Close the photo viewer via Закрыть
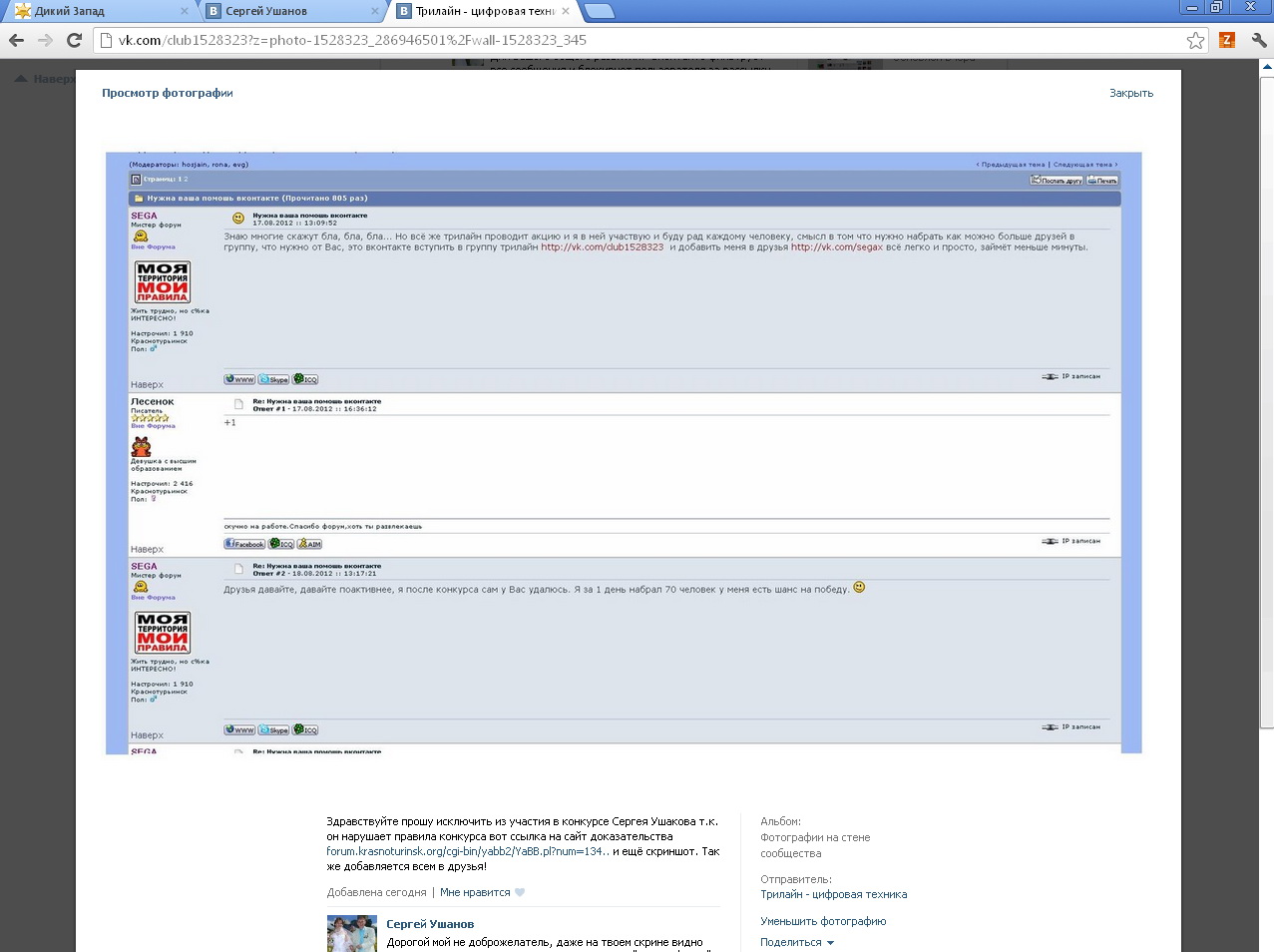 [1131, 93]
